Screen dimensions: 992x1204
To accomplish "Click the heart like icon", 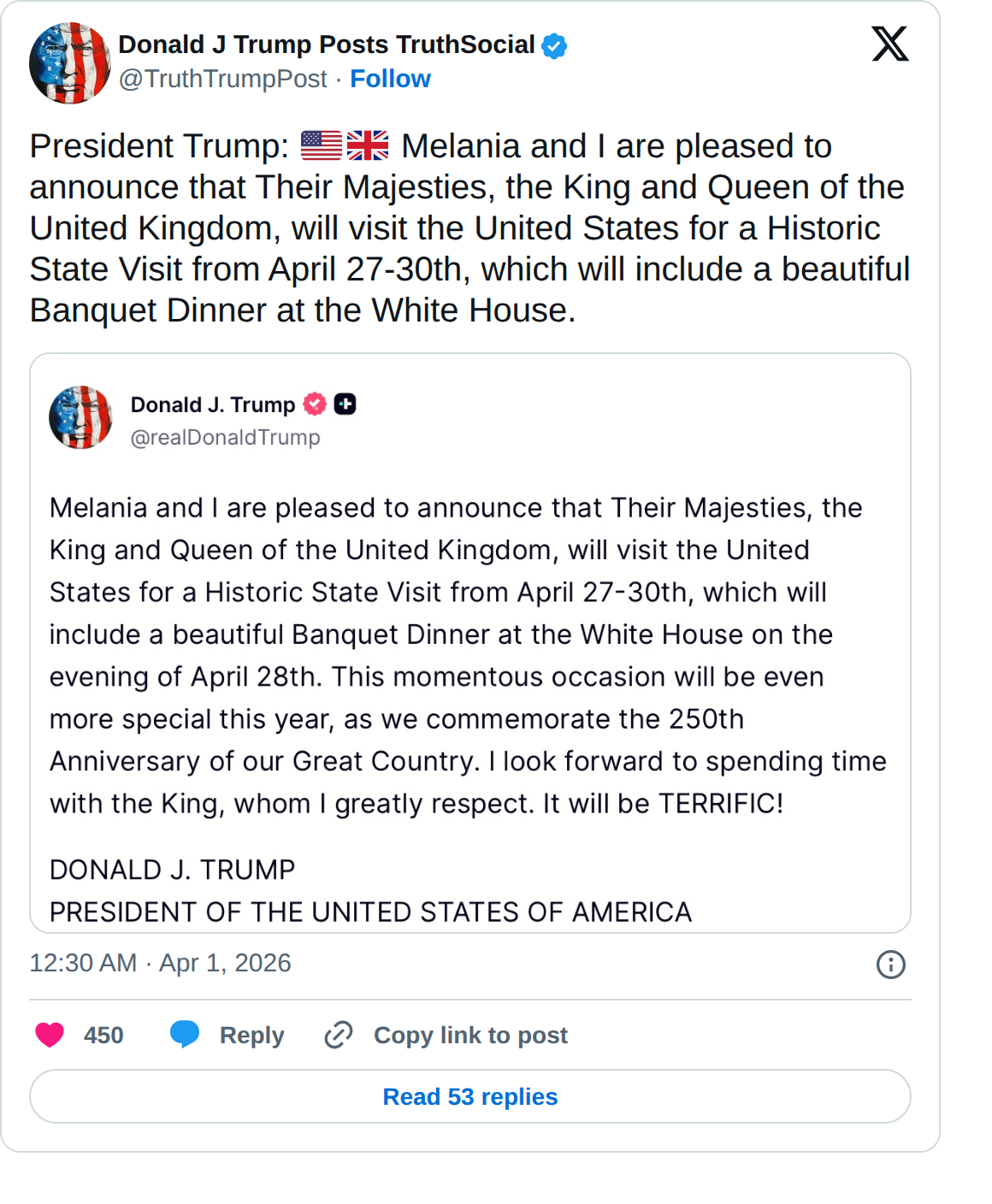I will click(50, 1035).
